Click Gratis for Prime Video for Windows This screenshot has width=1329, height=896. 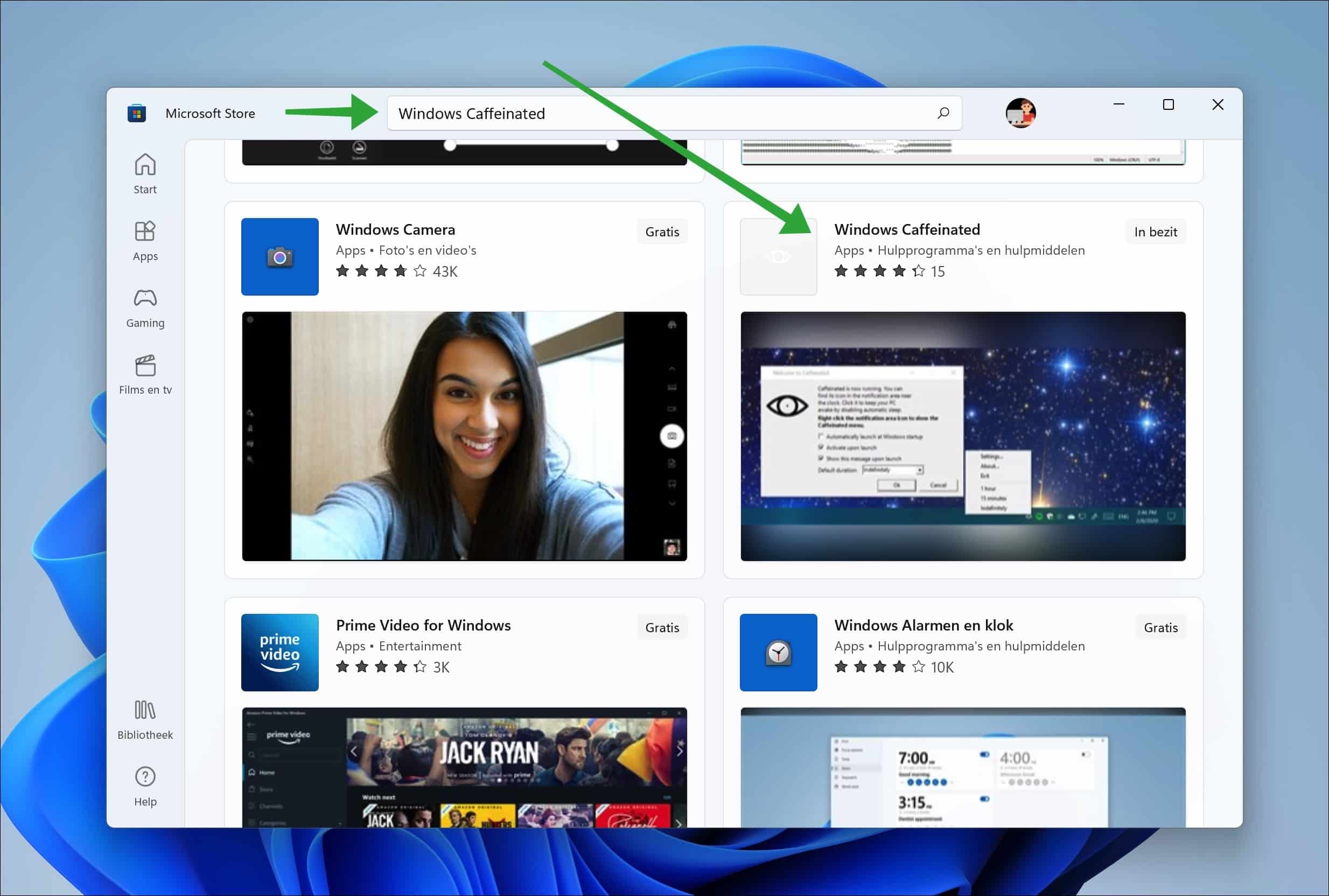662,627
